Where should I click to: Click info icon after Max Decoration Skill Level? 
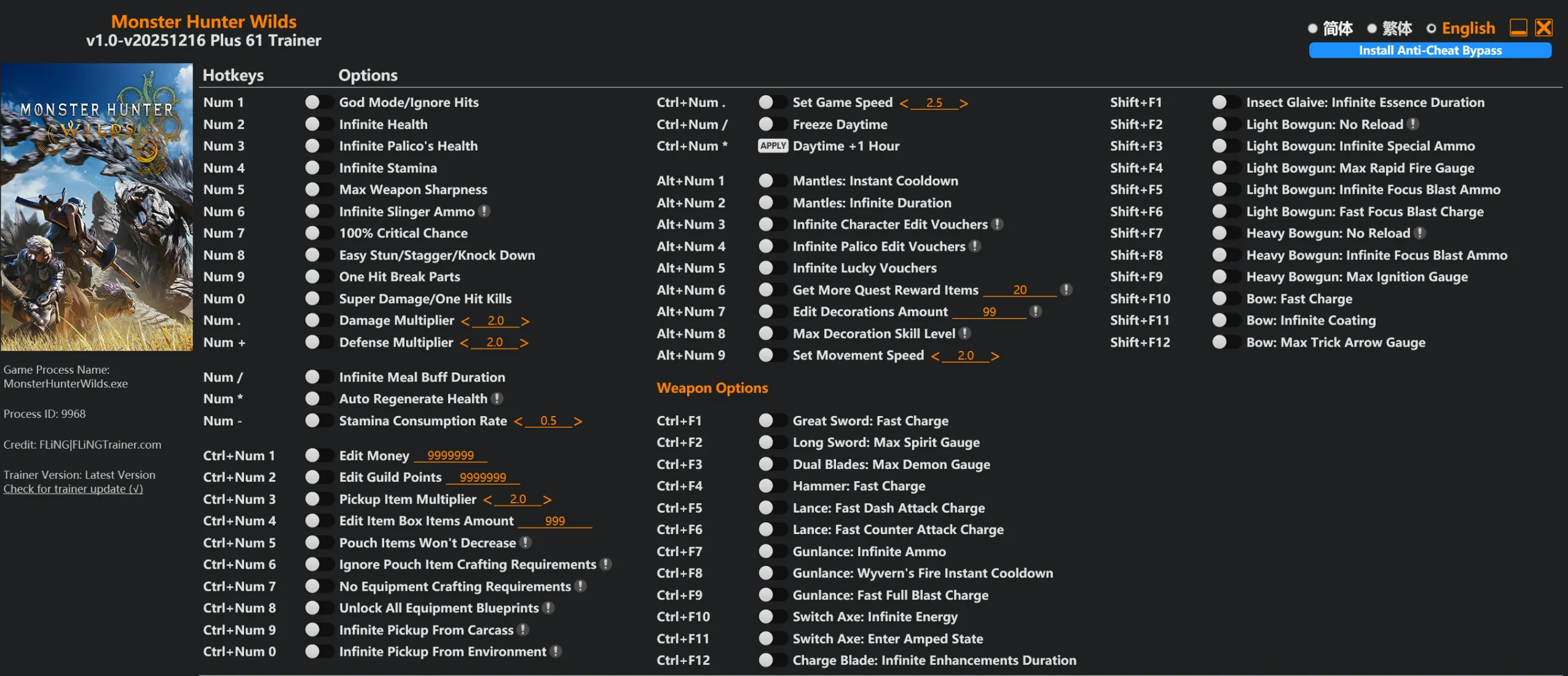tap(965, 333)
